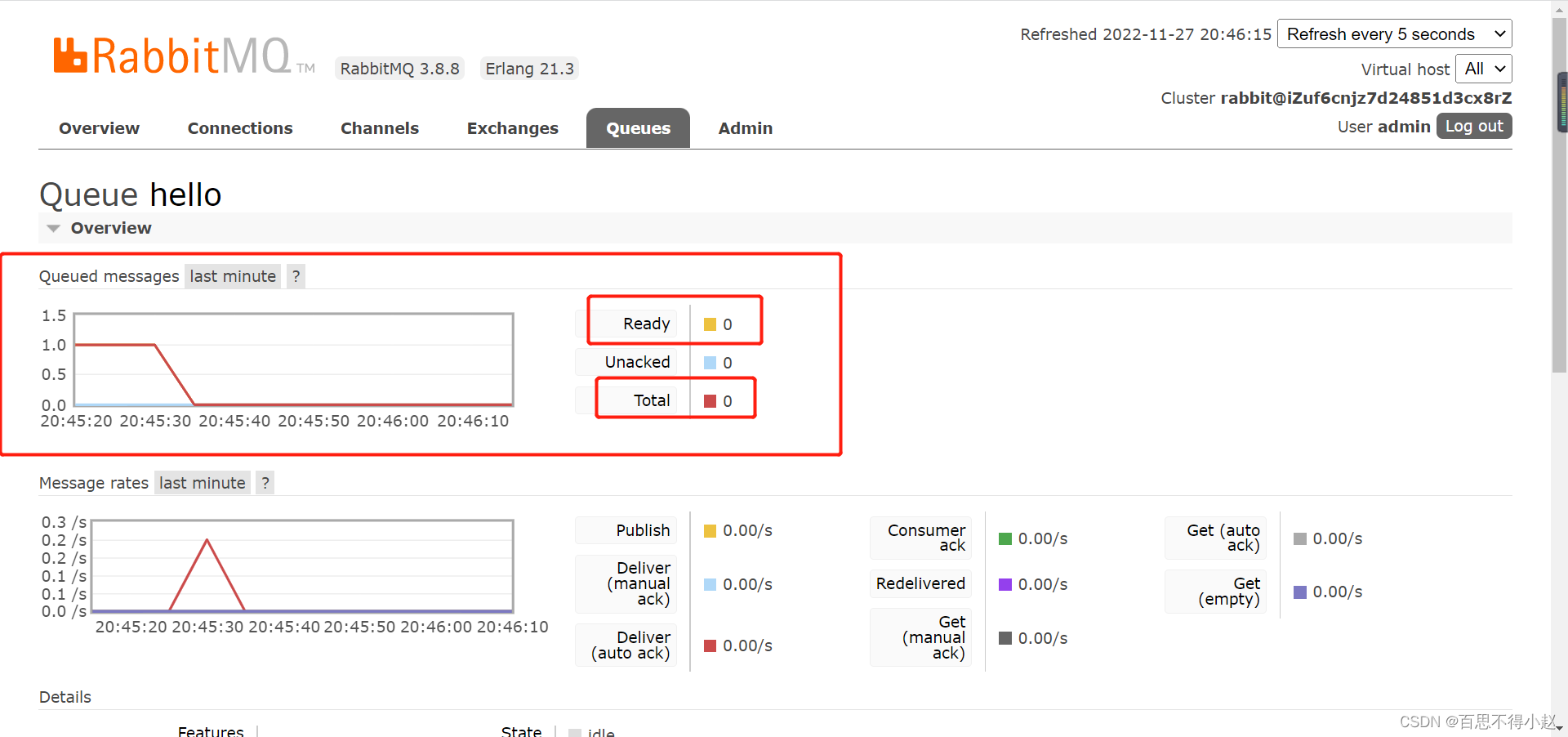Screen dimensions: 1568x737
Task: Click the Total red color swatch
Action: tap(710, 401)
